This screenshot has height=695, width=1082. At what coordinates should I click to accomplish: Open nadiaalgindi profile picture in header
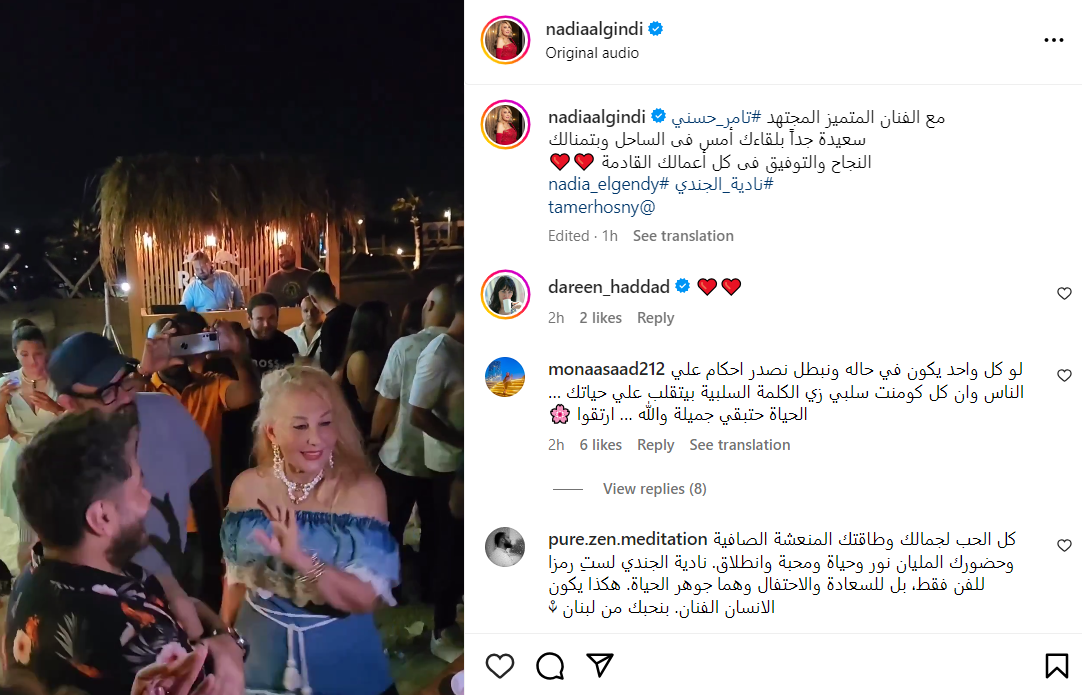(x=505, y=40)
